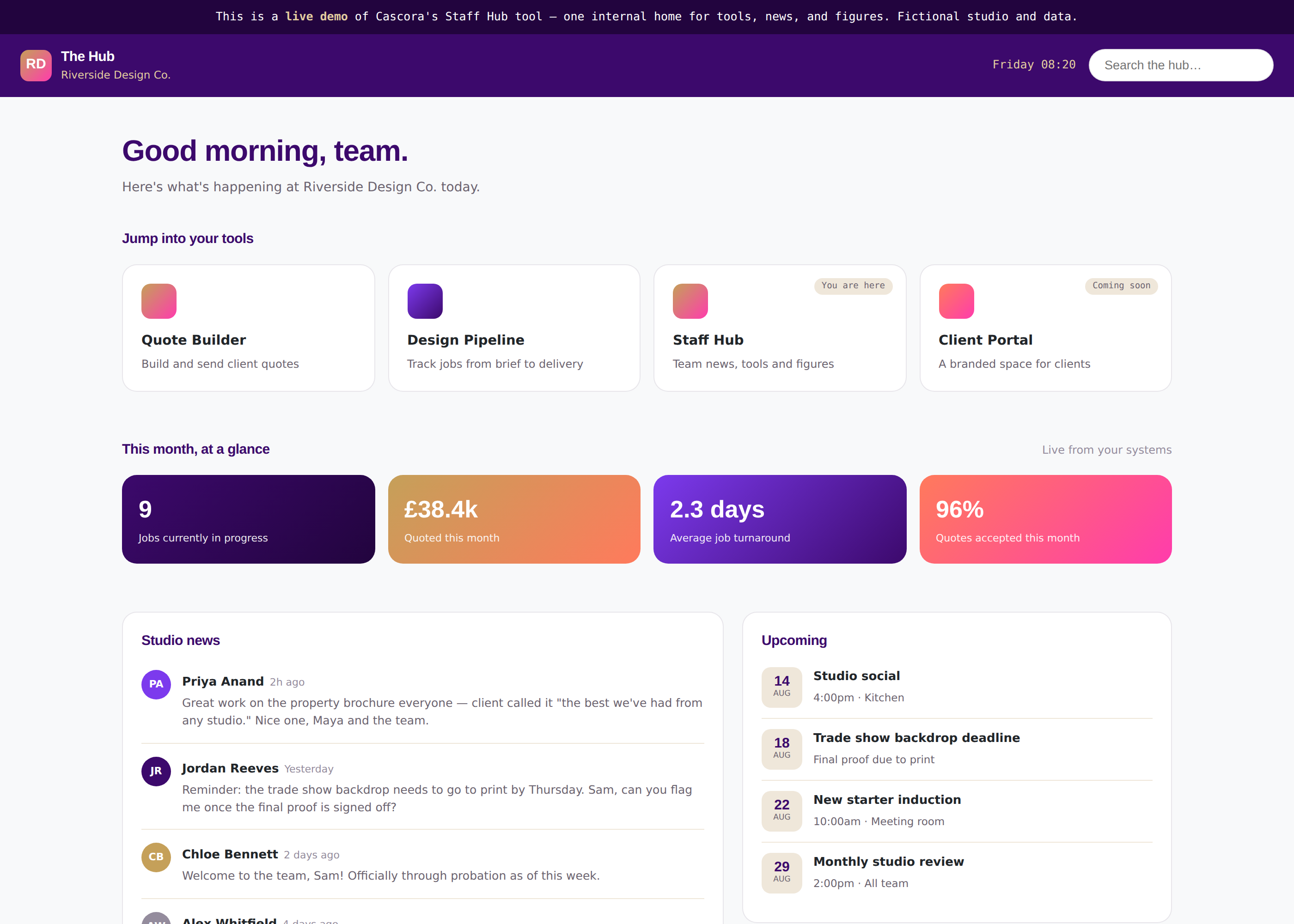Click 'Riverside Design Co.' header subtitle
Viewport: 1294px width, 924px height.
point(116,74)
